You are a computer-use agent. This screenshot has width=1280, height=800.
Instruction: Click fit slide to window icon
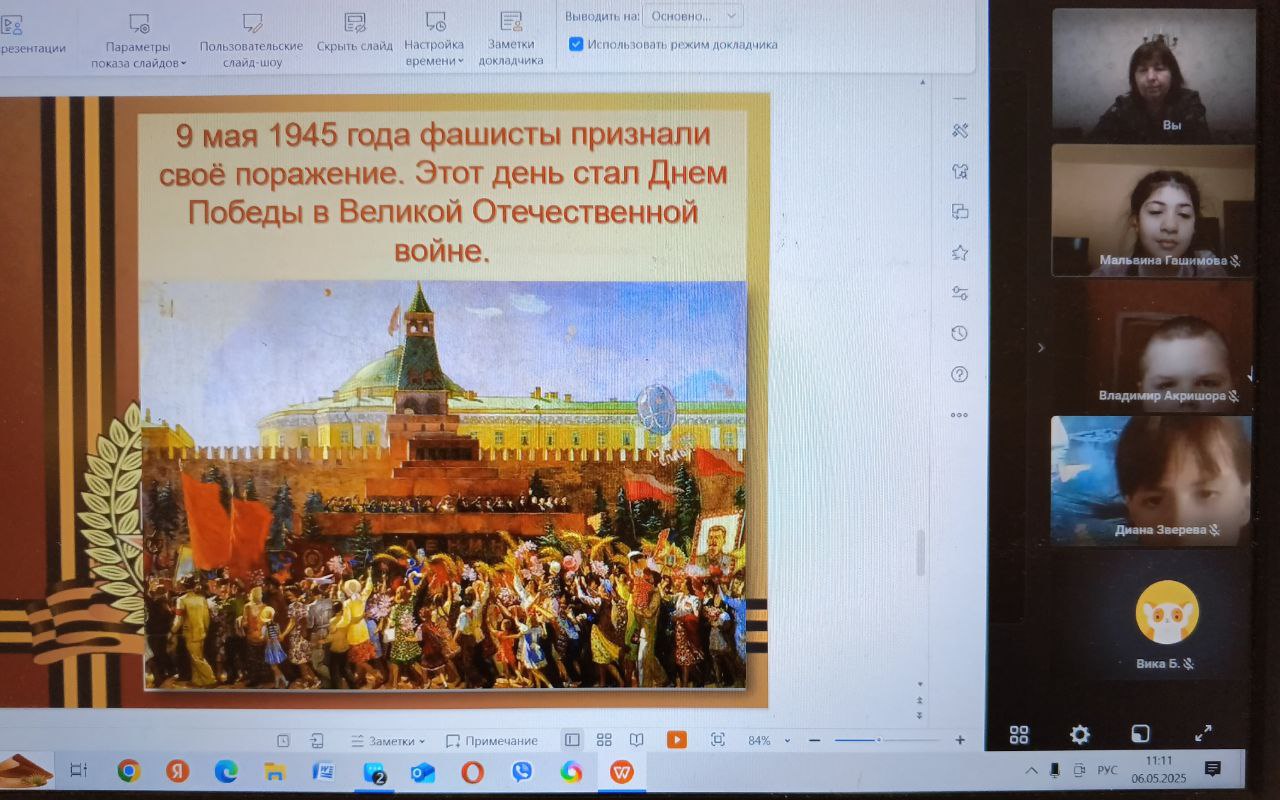tap(718, 740)
